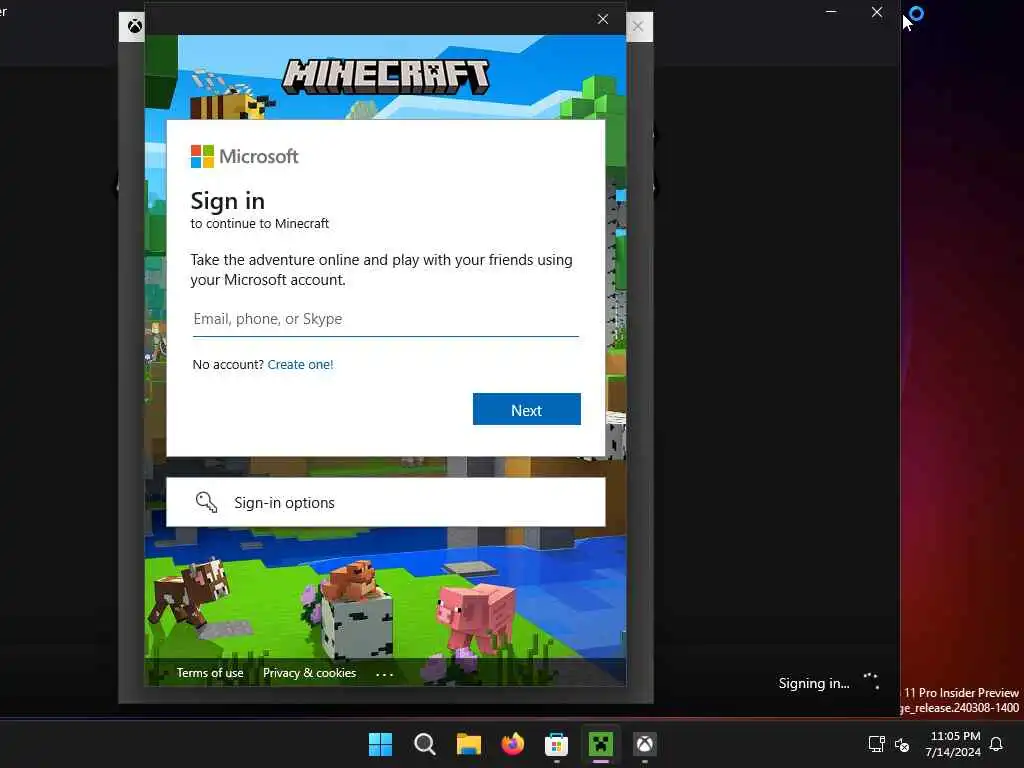
Task: Open the Create one! account link
Action: tap(300, 364)
